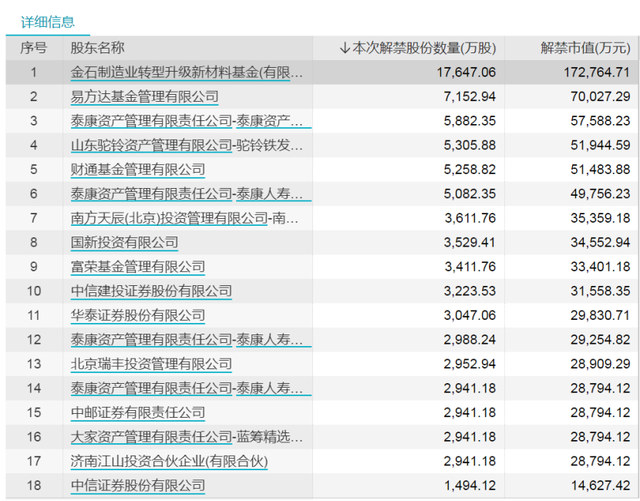Select market value 29,254.82
The height and width of the screenshot is (501, 640).
click(x=600, y=340)
